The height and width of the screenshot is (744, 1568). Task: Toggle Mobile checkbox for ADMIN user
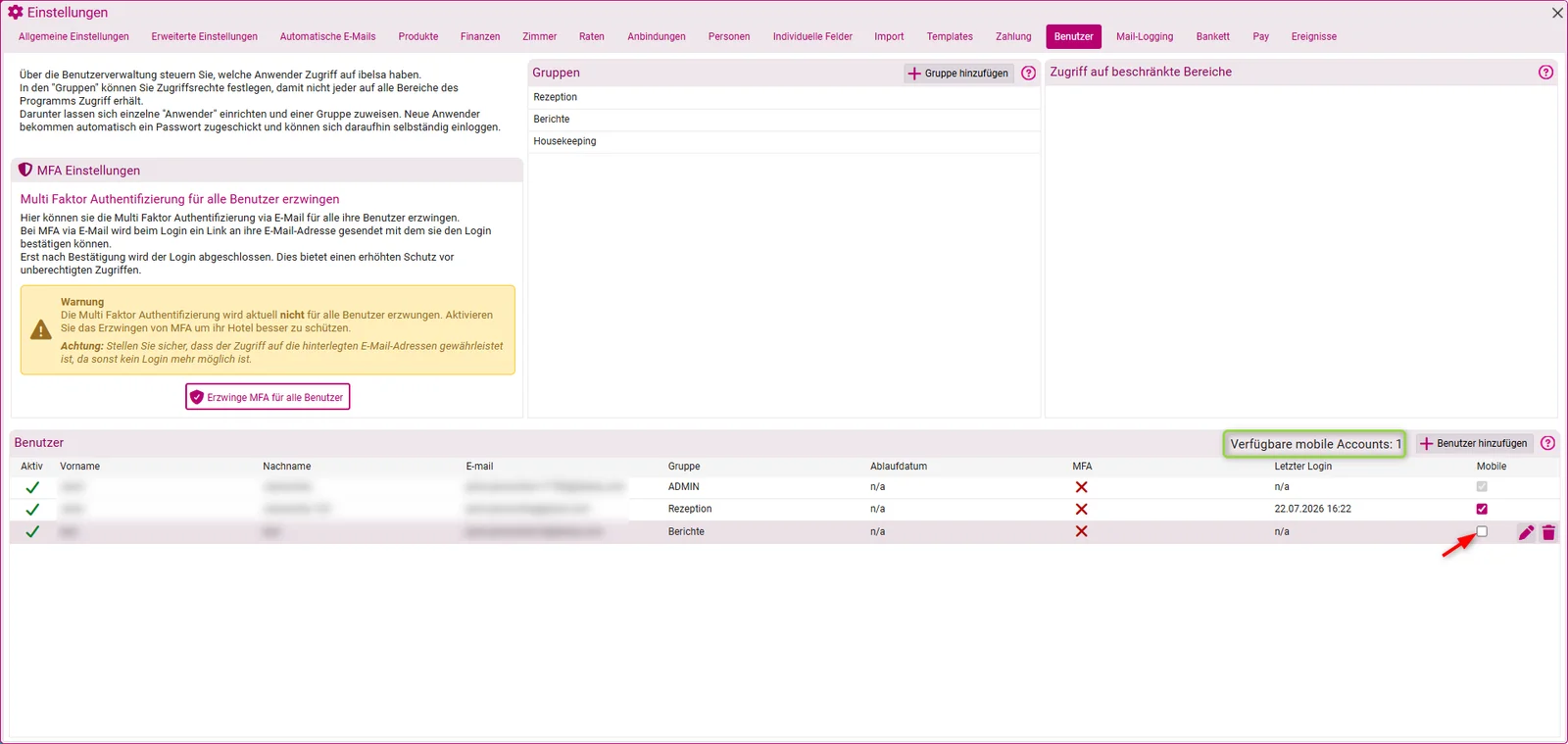1482,486
